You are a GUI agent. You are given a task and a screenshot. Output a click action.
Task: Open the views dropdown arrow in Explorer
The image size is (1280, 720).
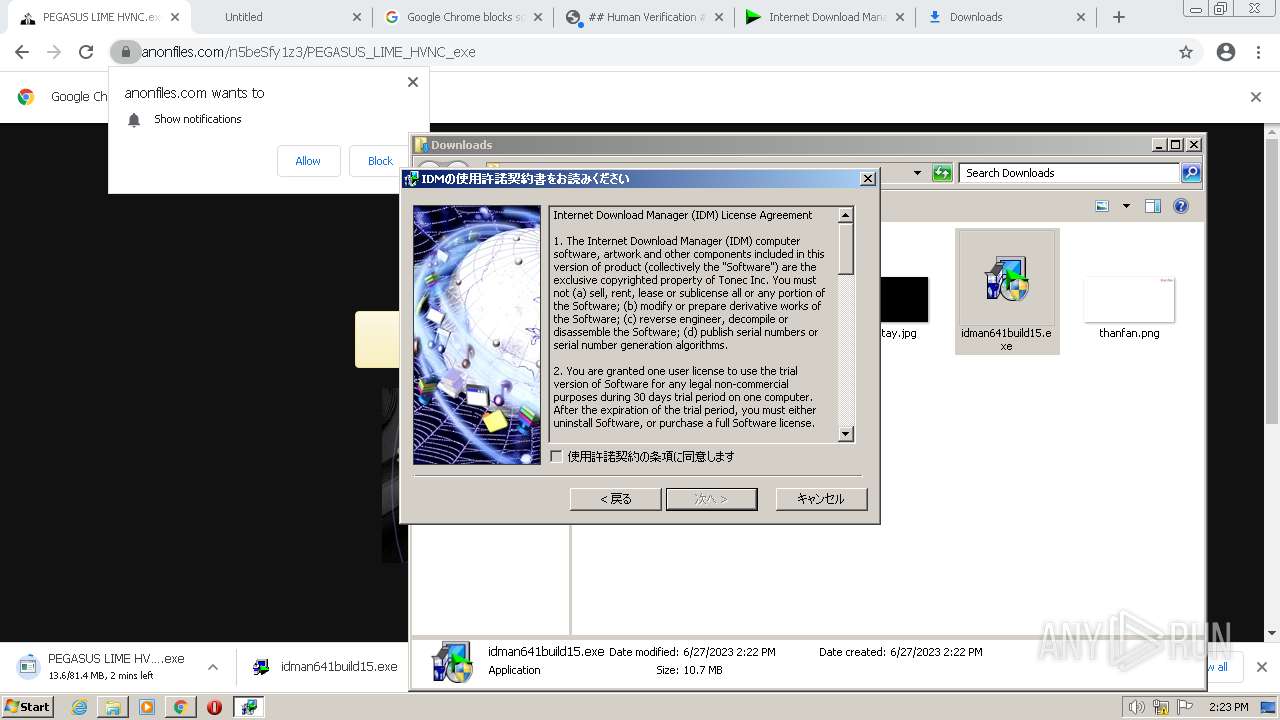point(1126,206)
